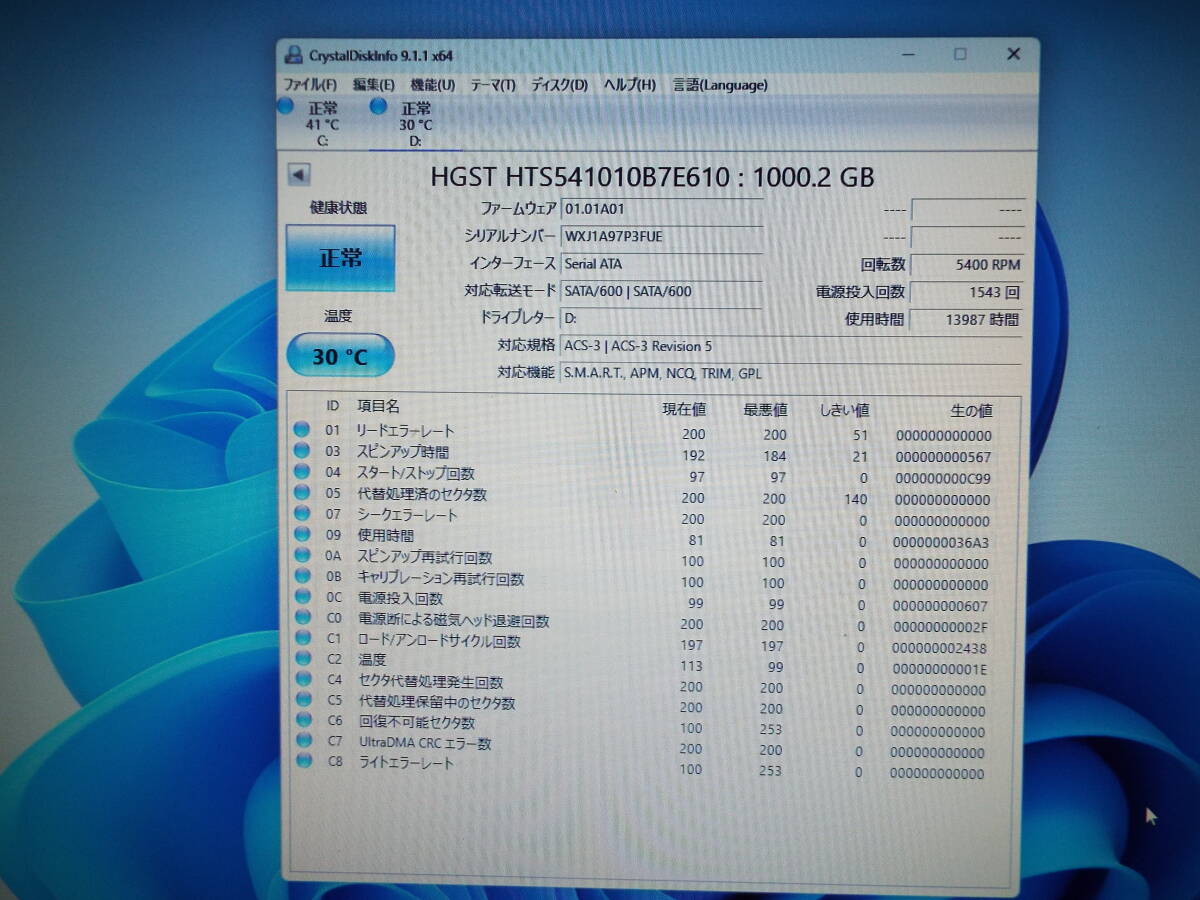Screen dimensions: 1200x900
Task: Maximize the CrystalDiskInfo window
Action: [x=959, y=54]
